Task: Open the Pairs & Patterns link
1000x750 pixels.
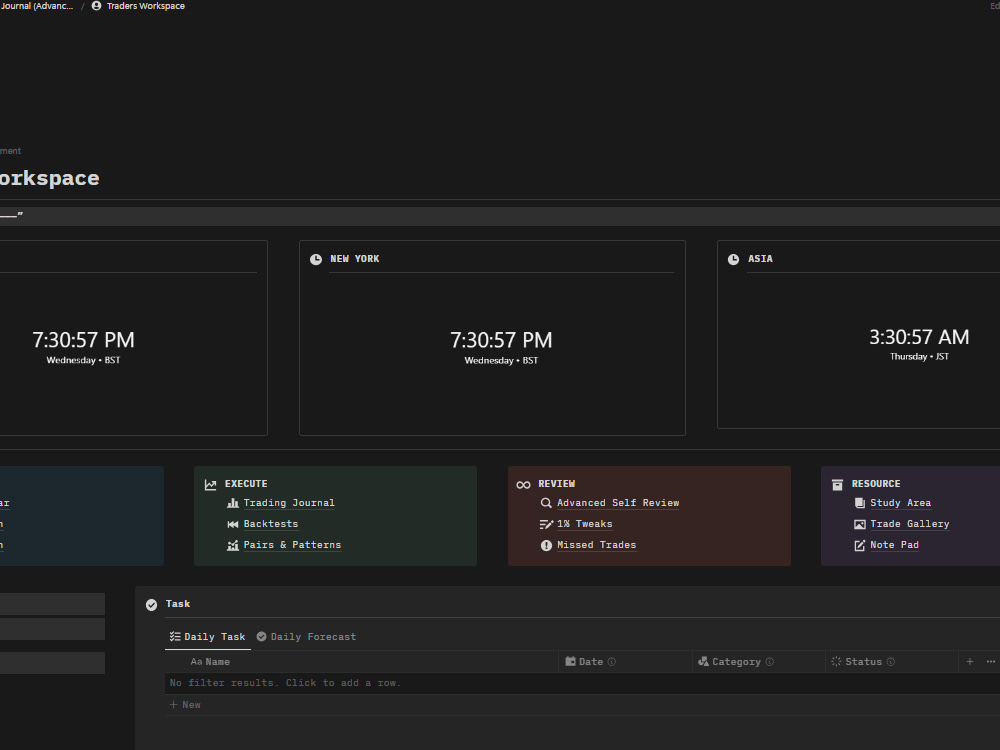Action: tap(292, 545)
